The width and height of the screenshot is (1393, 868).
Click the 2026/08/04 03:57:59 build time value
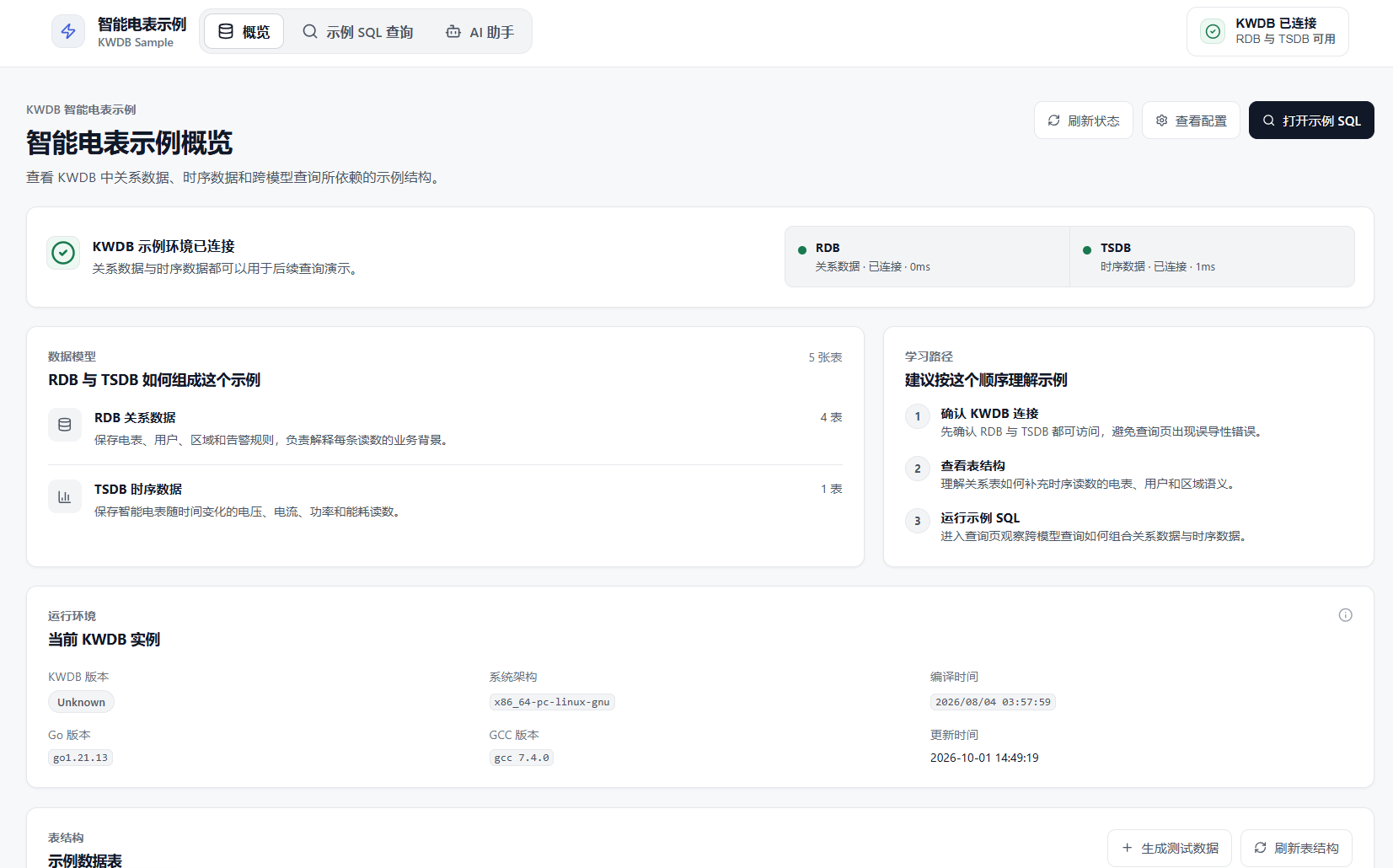pyautogui.click(x=993, y=702)
